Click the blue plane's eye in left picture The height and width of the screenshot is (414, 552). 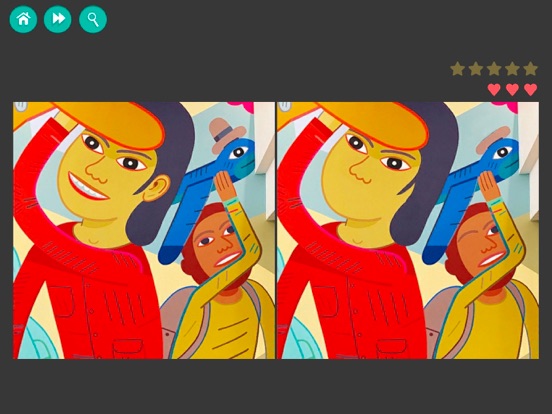point(239,152)
